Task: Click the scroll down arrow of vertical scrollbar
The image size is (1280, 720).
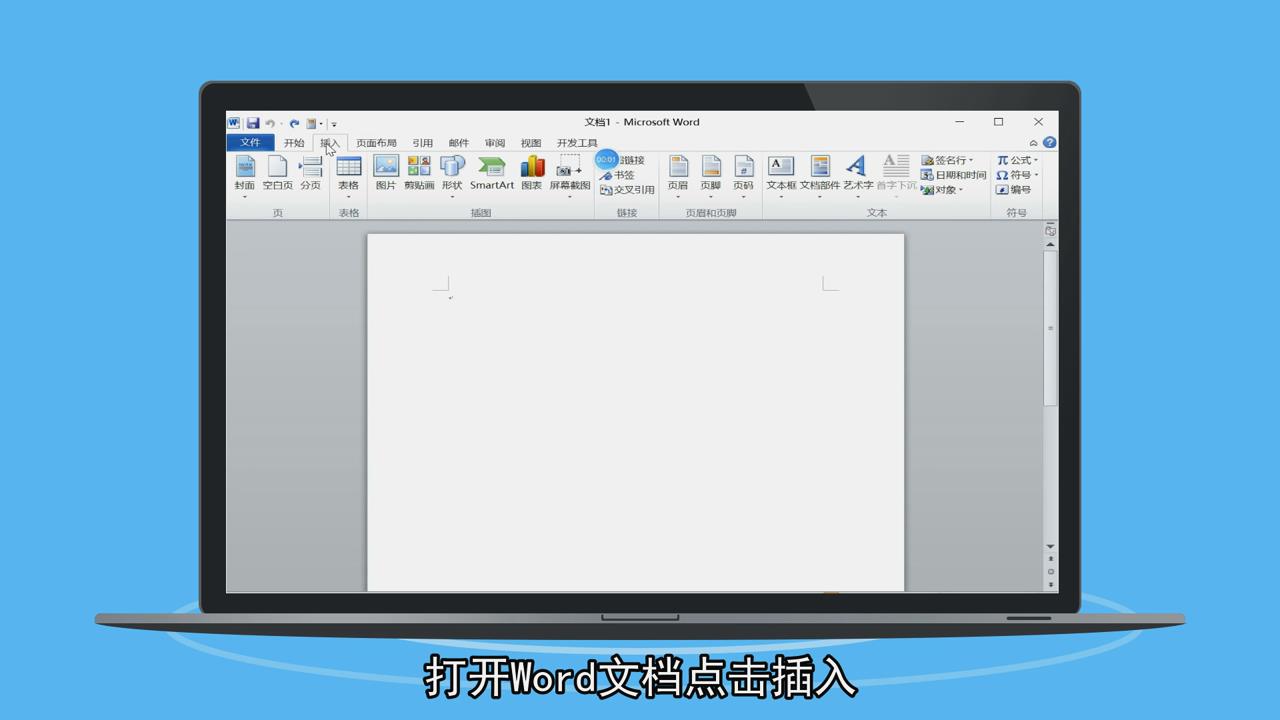Action: coord(1050,546)
